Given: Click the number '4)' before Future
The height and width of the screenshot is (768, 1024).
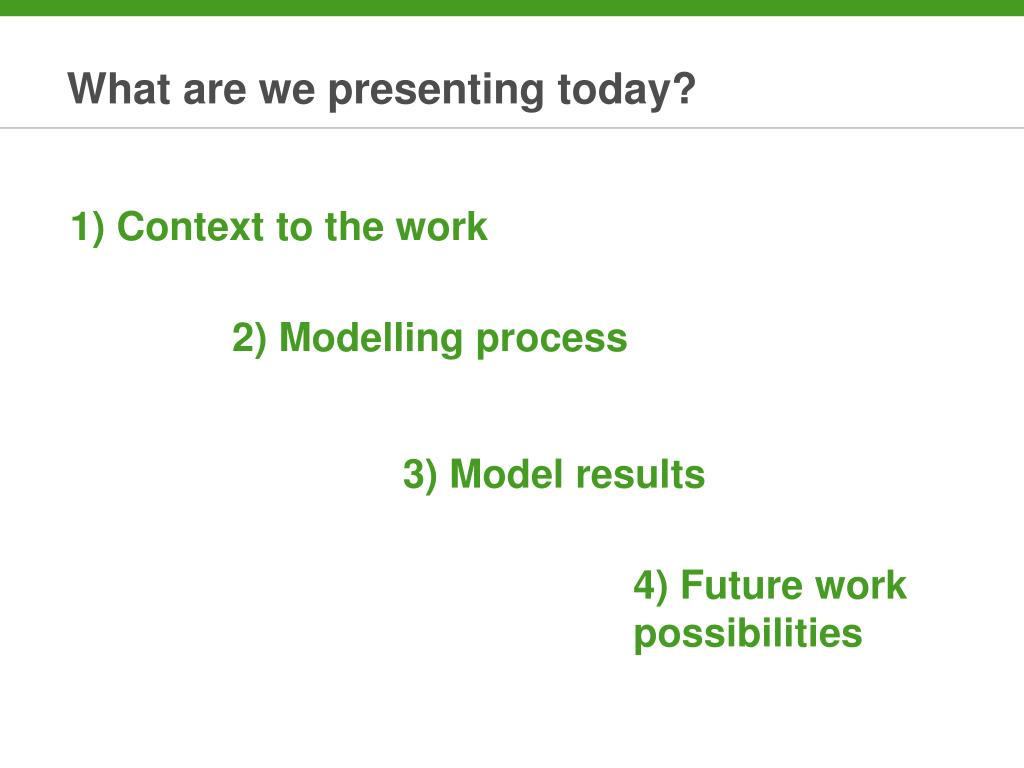Looking at the screenshot, I should [650, 585].
